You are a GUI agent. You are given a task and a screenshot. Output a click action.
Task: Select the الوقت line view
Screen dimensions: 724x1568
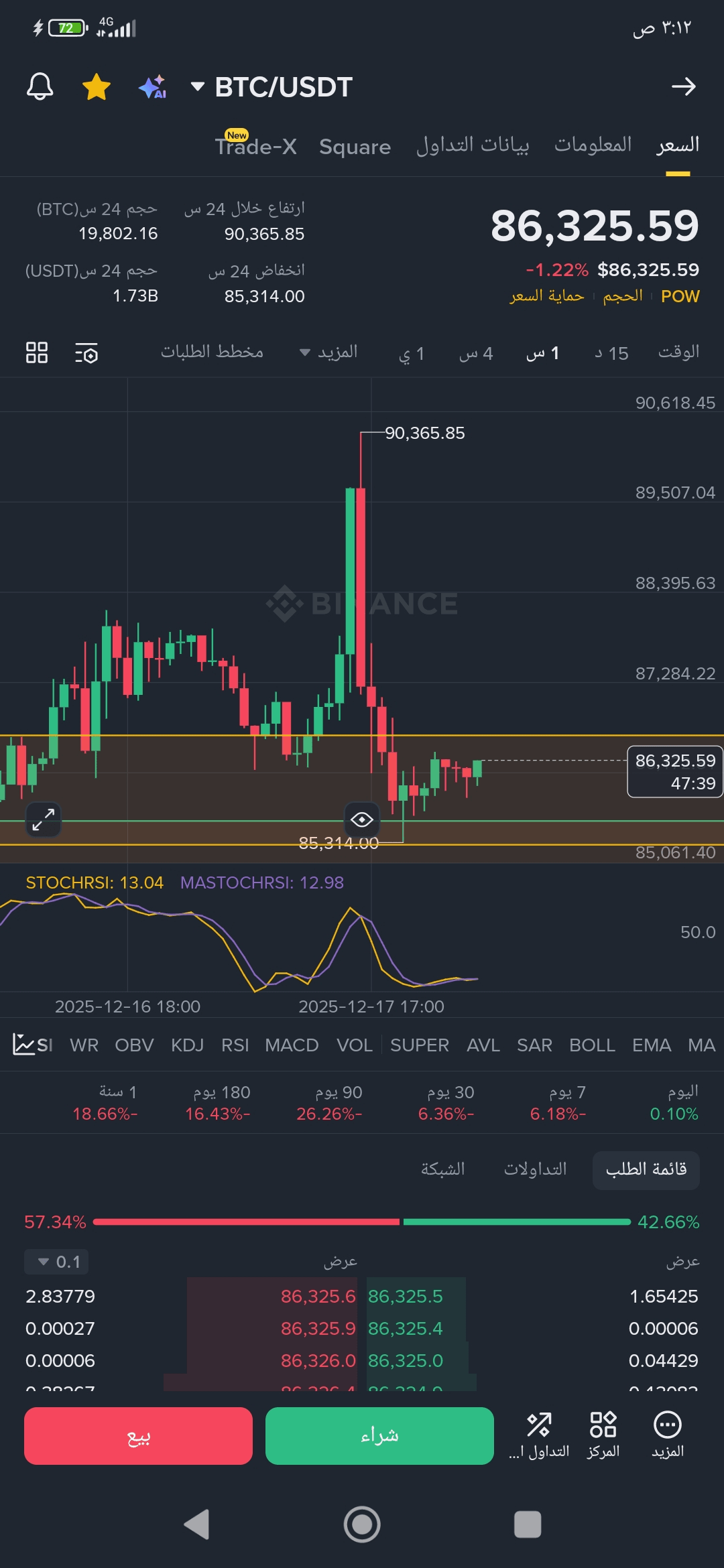(678, 352)
